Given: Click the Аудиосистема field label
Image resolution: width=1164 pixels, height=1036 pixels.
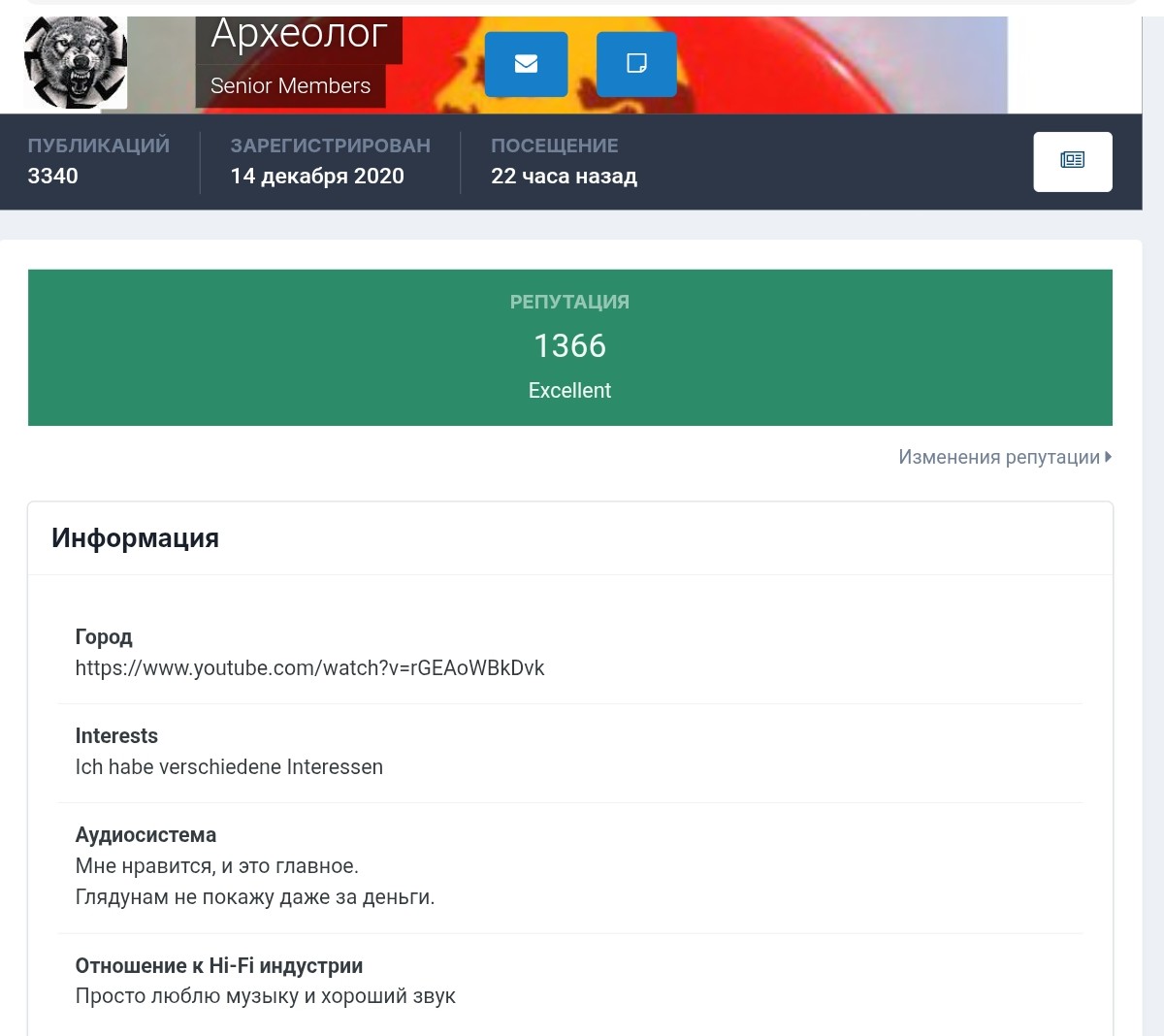Looking at the screenshot, I should point(145,835).
